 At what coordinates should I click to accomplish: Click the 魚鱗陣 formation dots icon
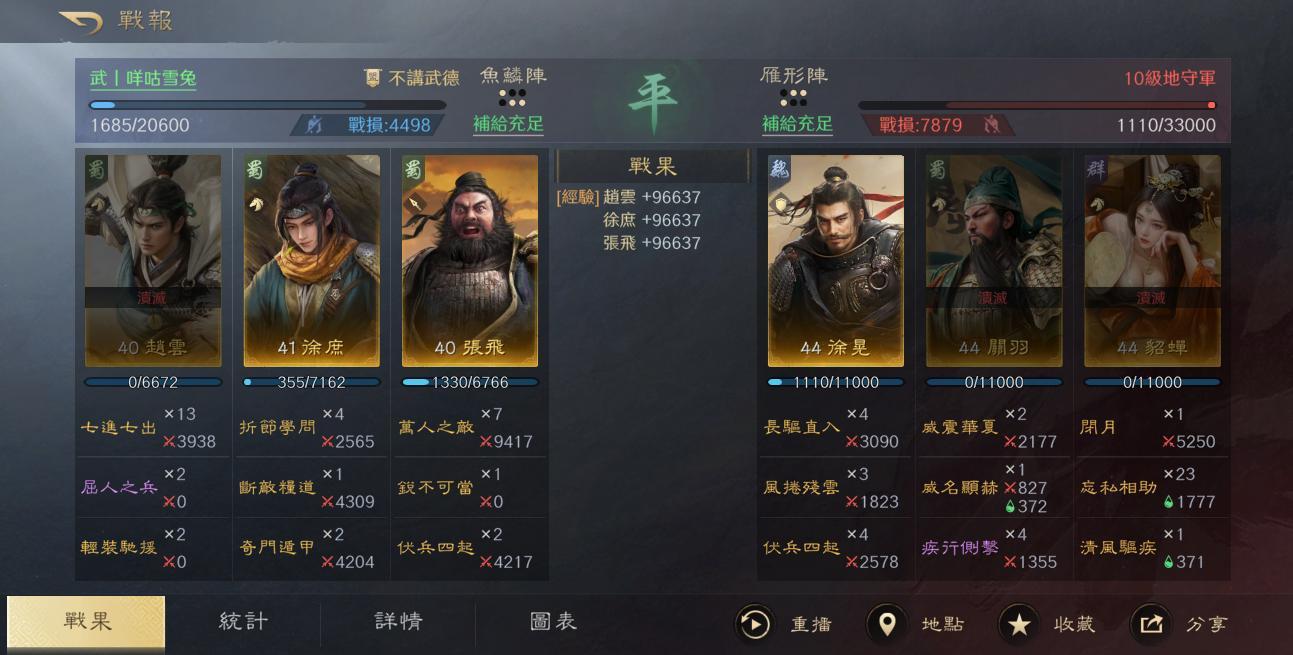click(512, 98)
